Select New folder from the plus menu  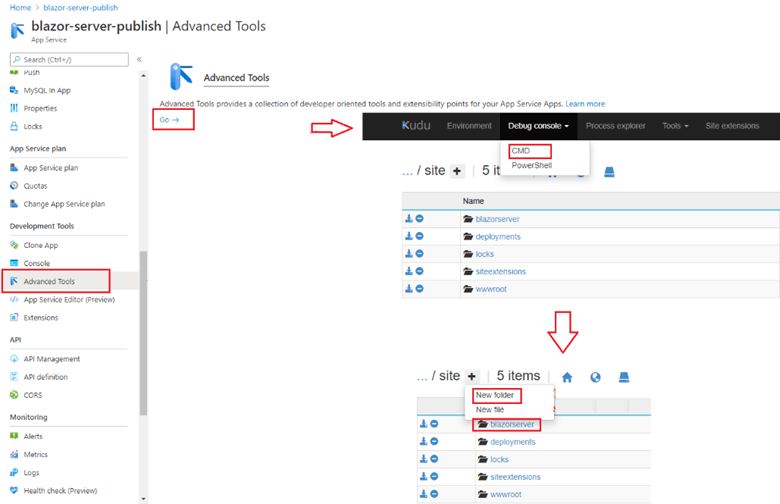494,395
